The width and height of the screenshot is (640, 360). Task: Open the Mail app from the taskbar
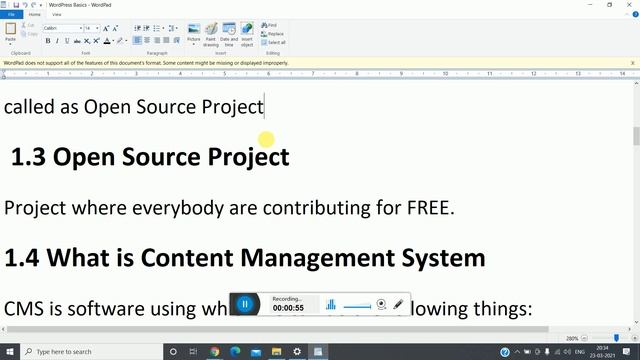[256, 351]
